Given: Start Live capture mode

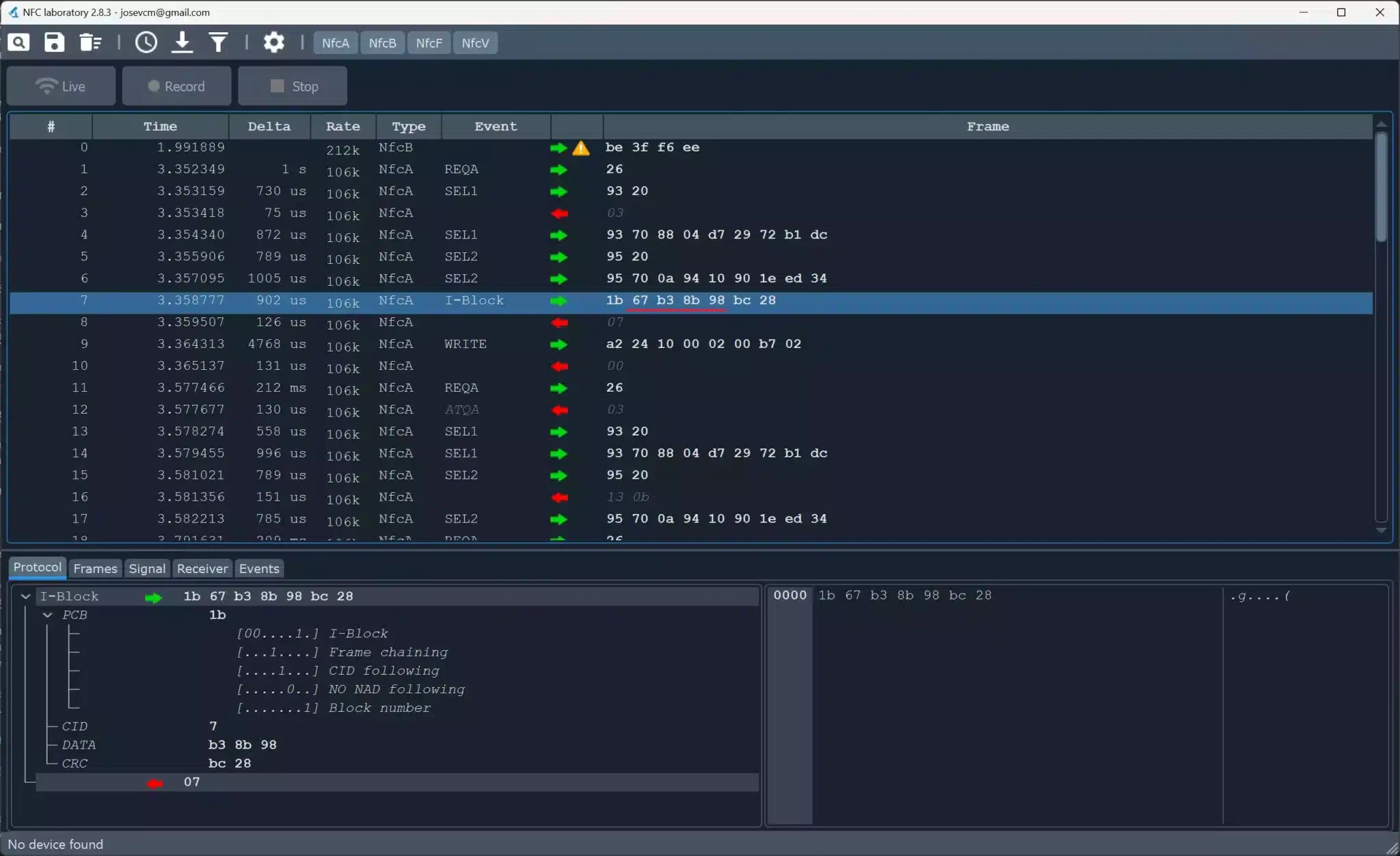Looking at the screenshot, I should tap(61, 86).
